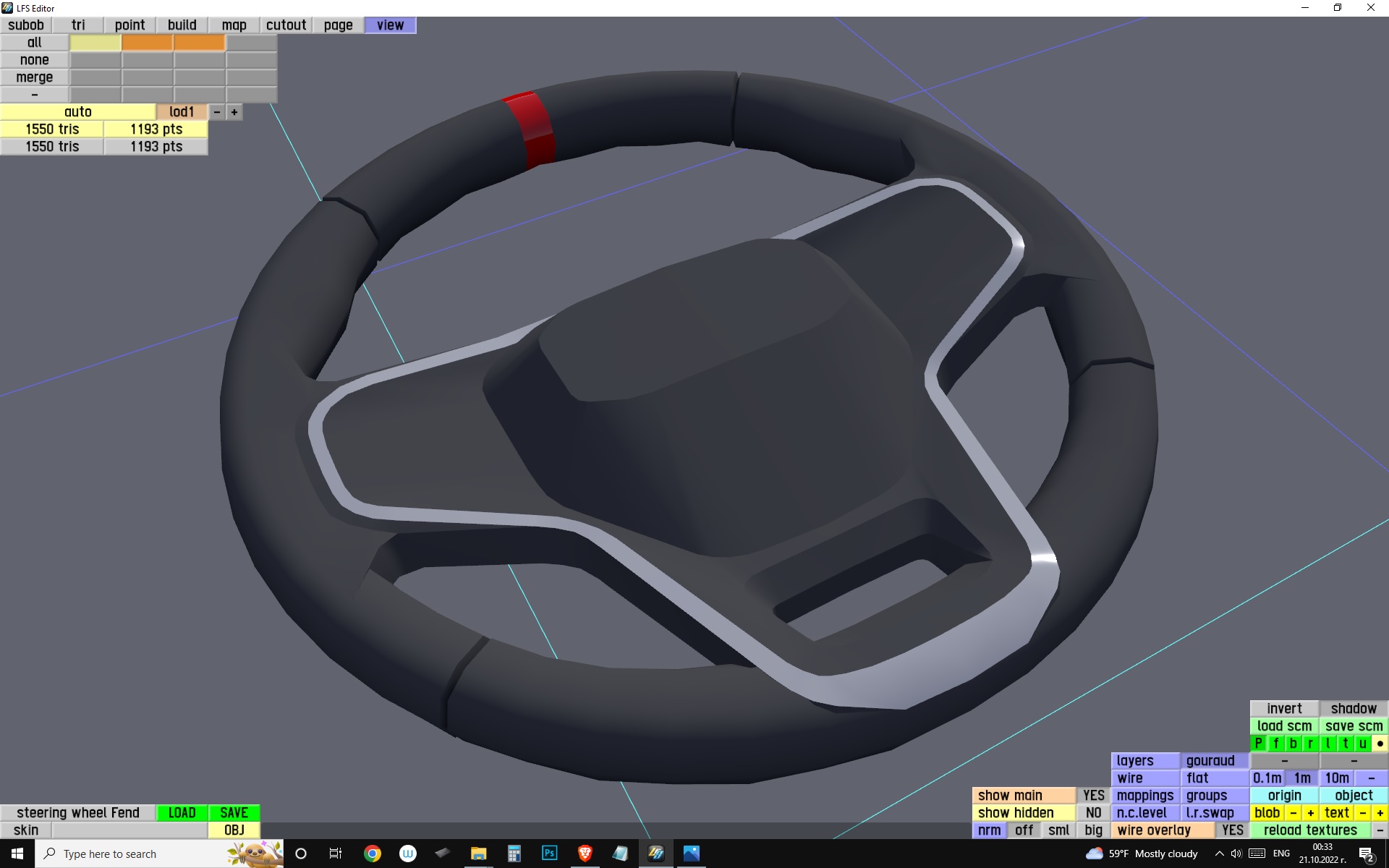Switch to the build tab

(x=182, y=25)
